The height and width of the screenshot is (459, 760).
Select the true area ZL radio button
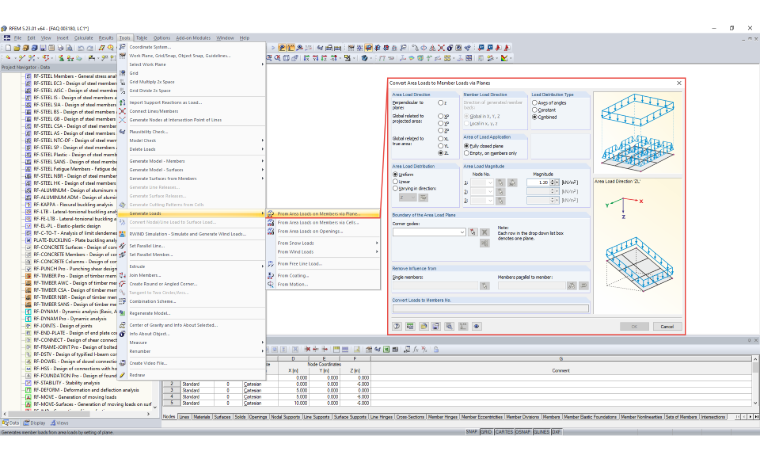pos(441,153)
